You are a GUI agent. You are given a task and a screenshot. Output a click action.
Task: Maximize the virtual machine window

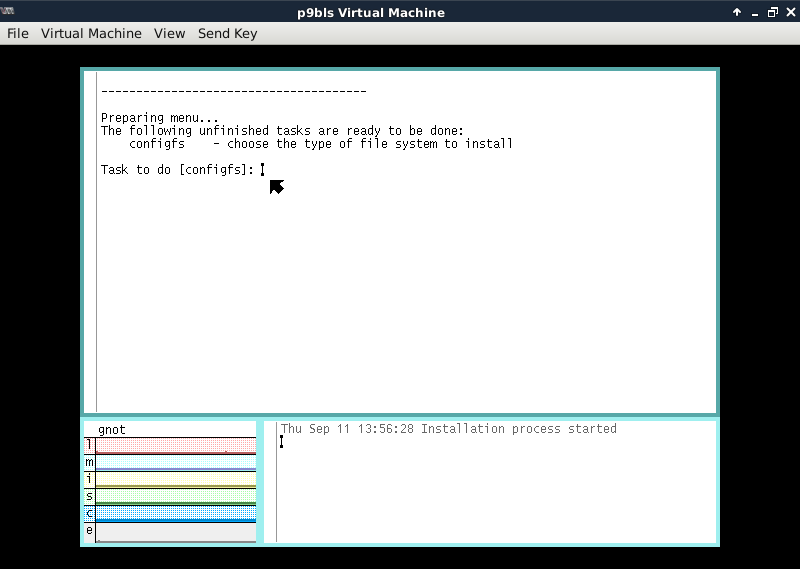(772, 12)
